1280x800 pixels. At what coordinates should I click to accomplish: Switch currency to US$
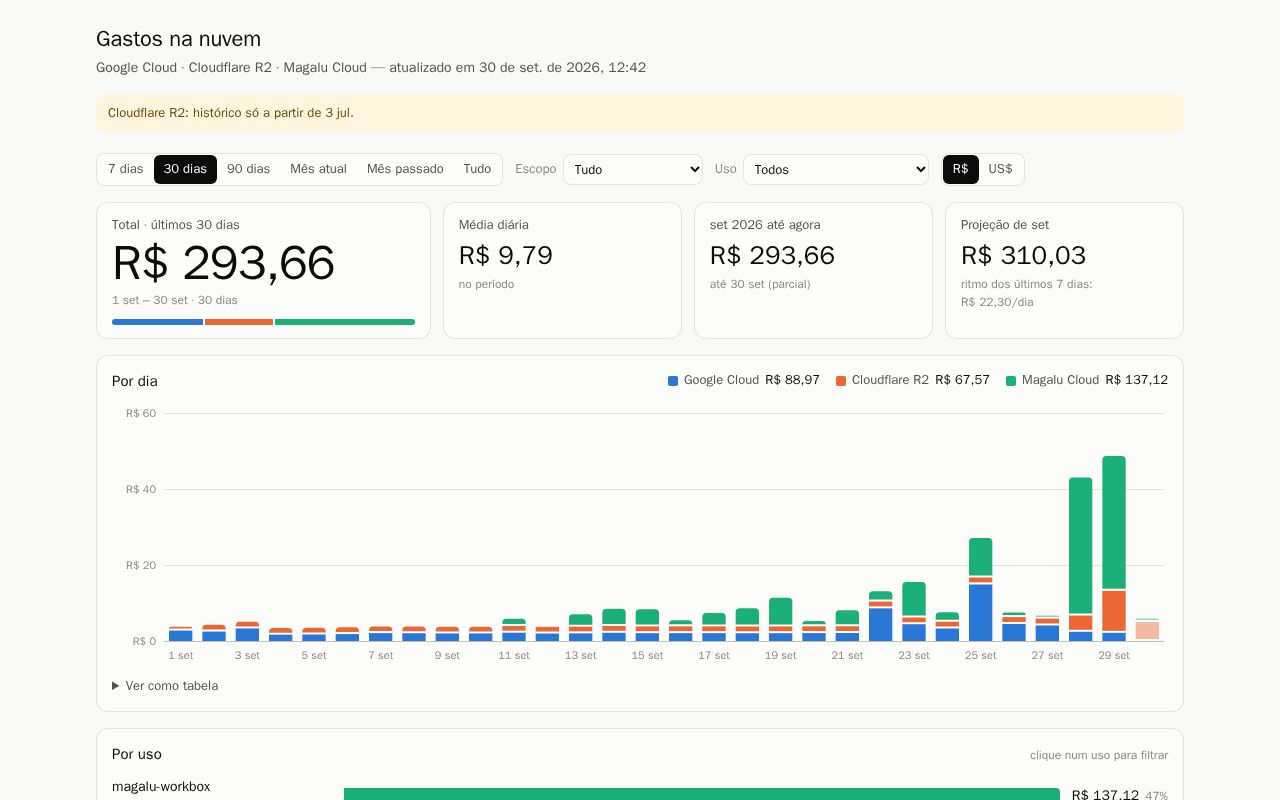(1000, 169)
